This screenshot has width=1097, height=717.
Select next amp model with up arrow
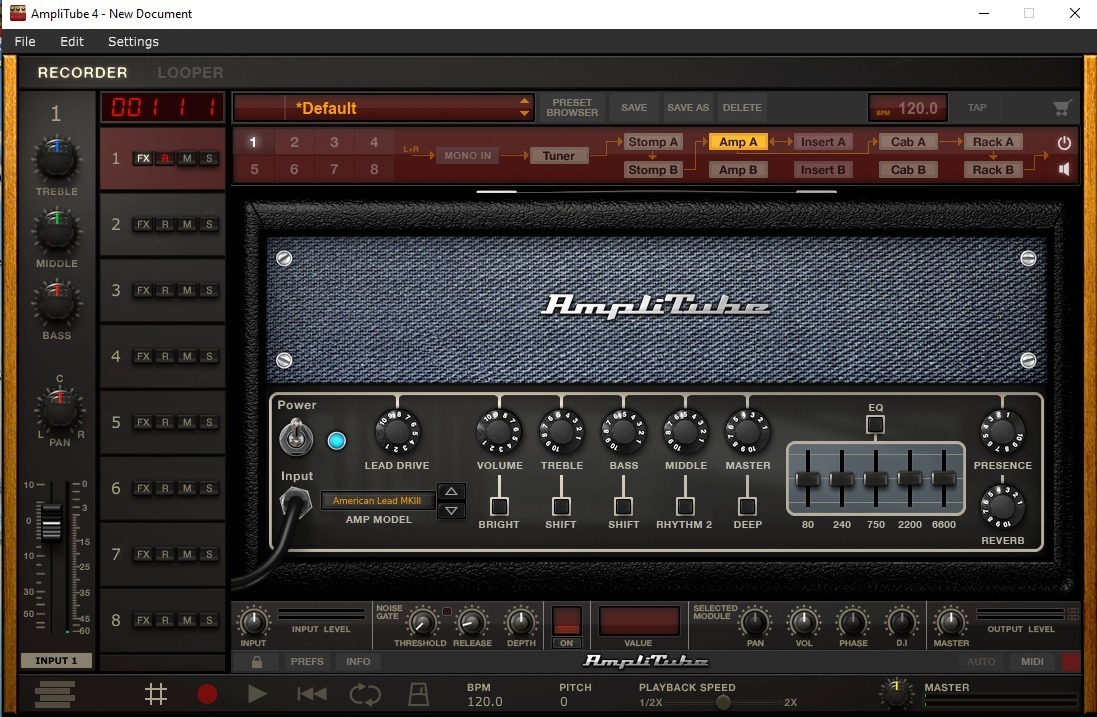click(x=451, y=492)
